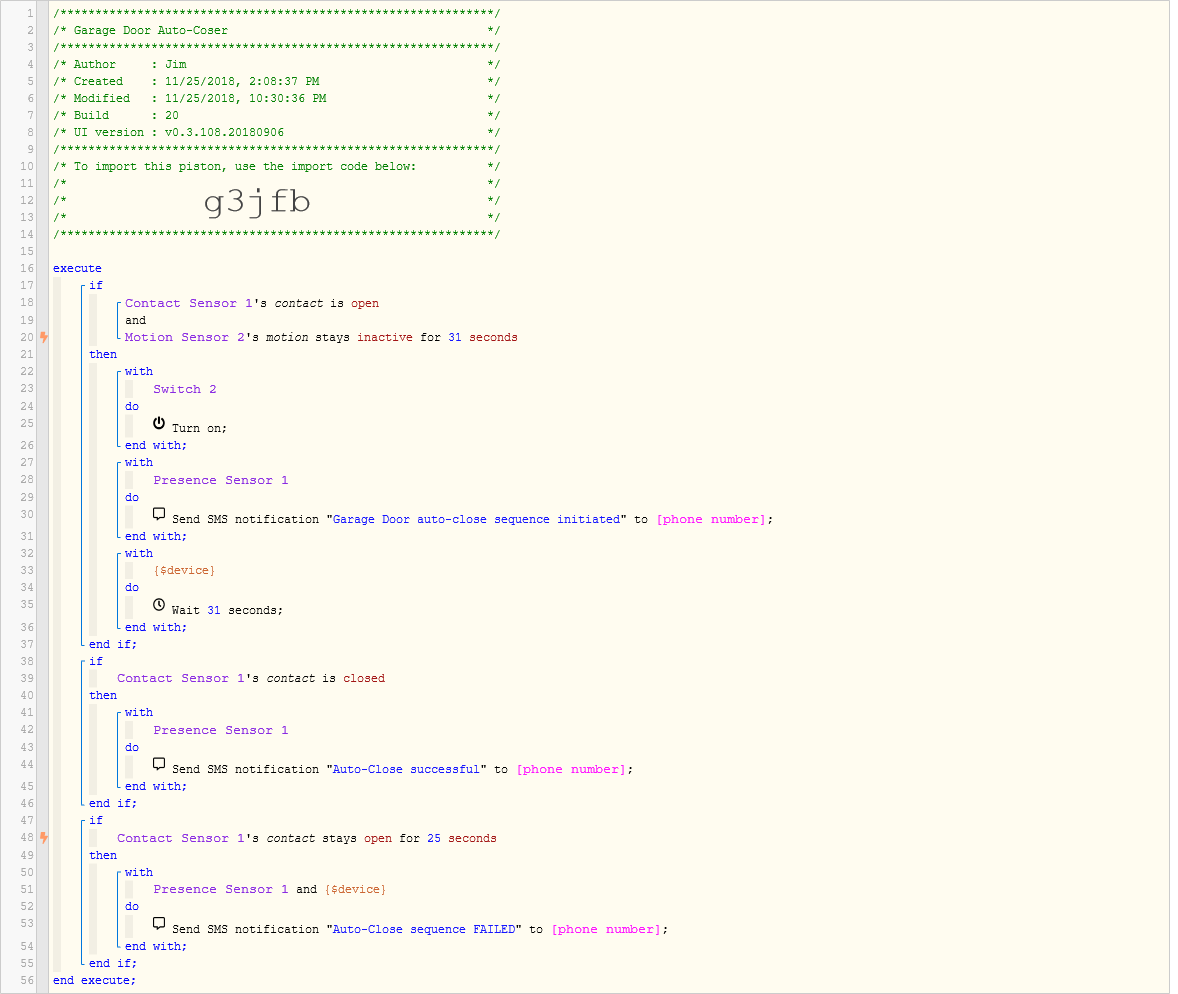
Task: Click the Author Jim comment line
Action: click(x=276, y=65)
